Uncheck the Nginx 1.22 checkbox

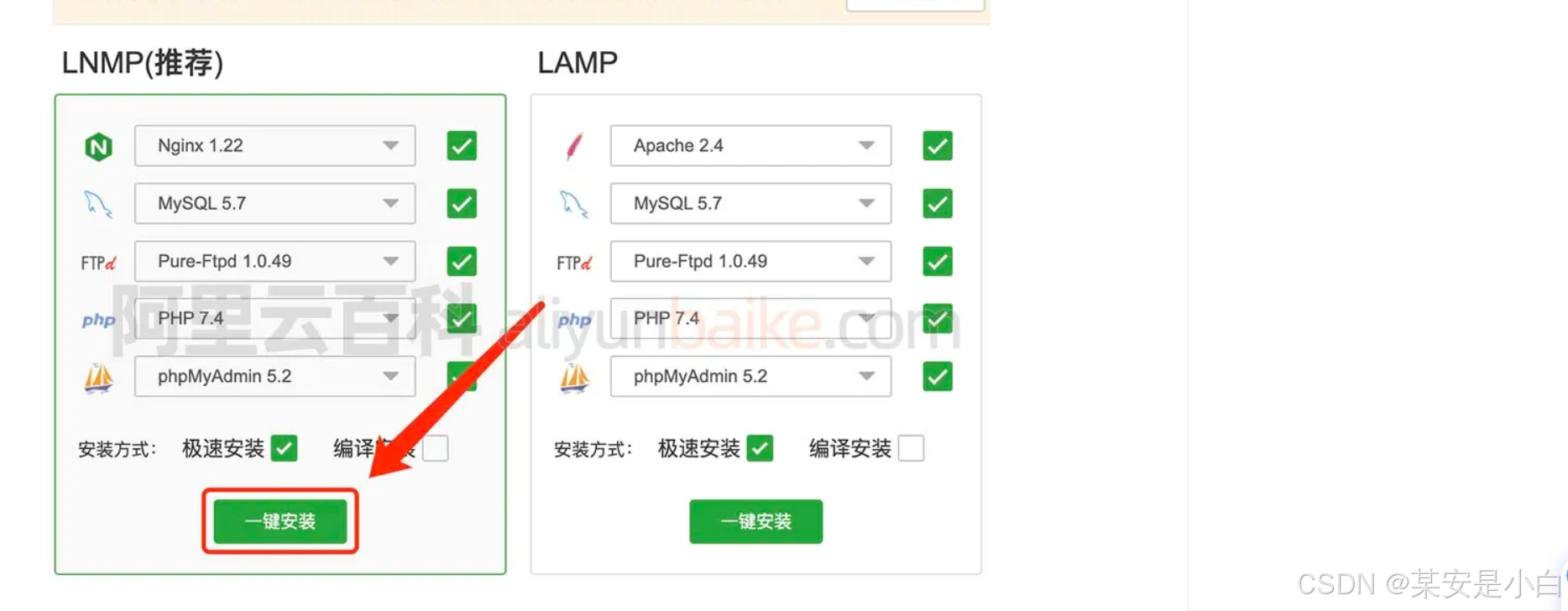click(462, 146)
